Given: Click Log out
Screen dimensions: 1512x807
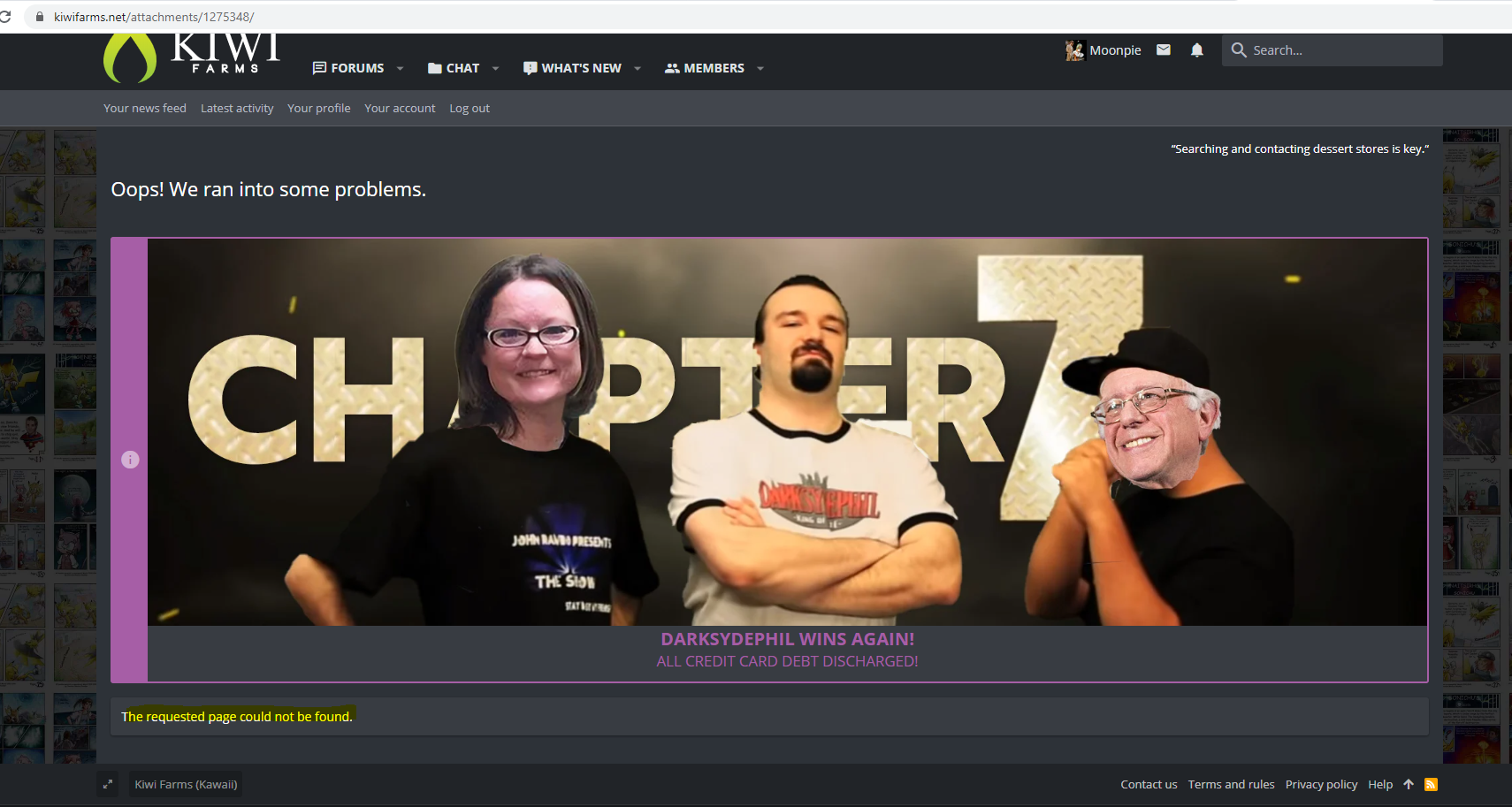Looking at the screenshot, I should coord(470,108).
